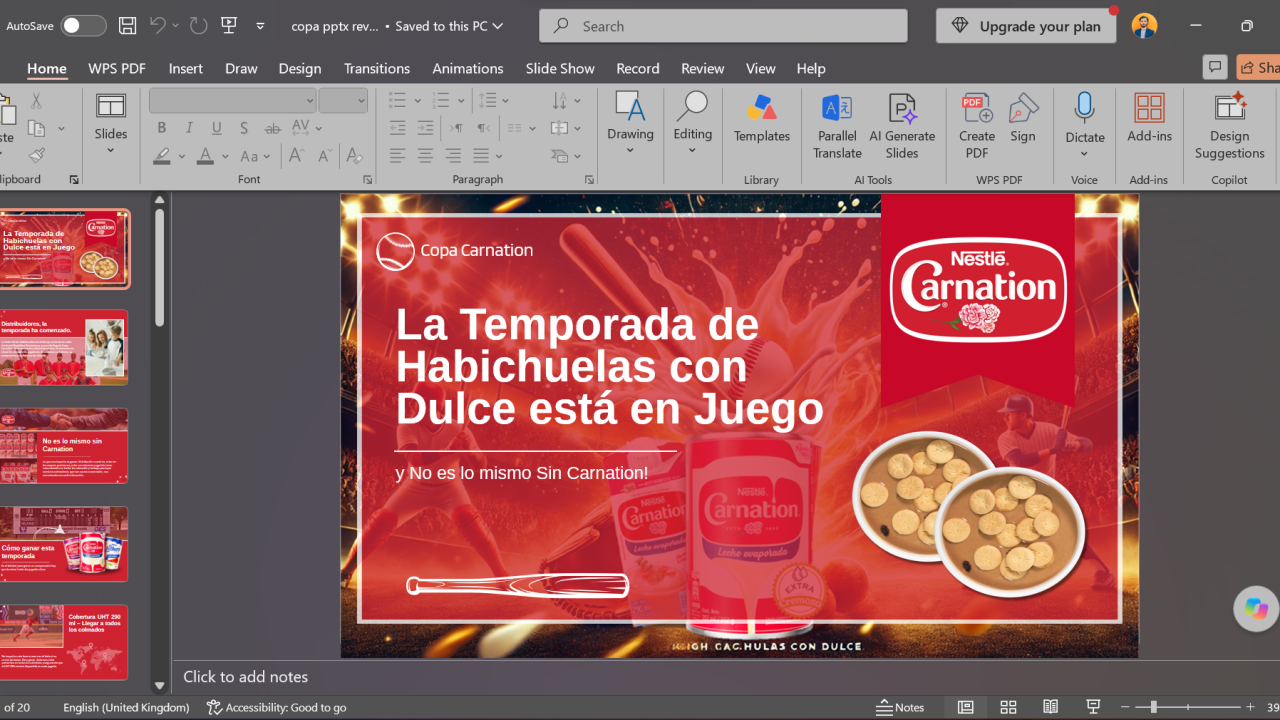
Task: Click the font color swatch button
Action: point(205,156)
